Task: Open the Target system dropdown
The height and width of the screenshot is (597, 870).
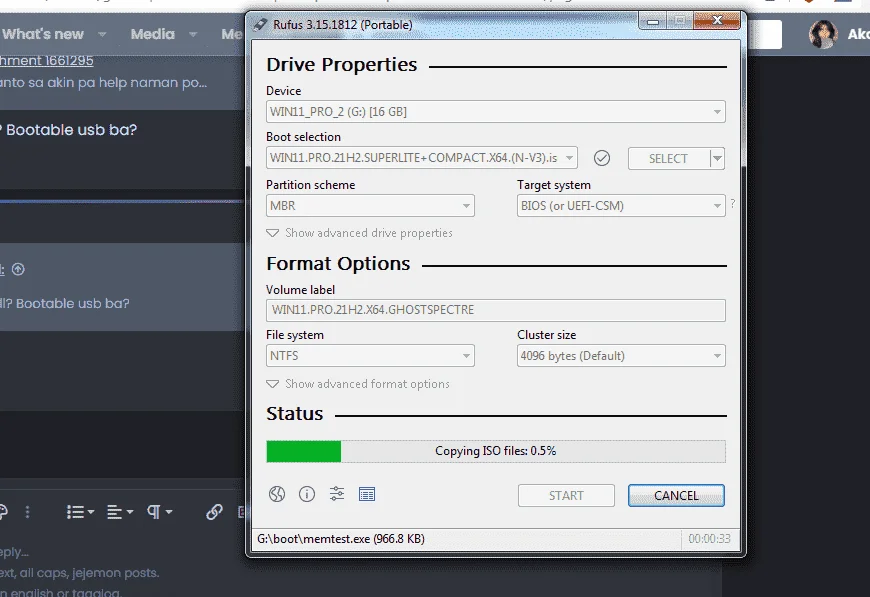Action: tap(621, 206)
